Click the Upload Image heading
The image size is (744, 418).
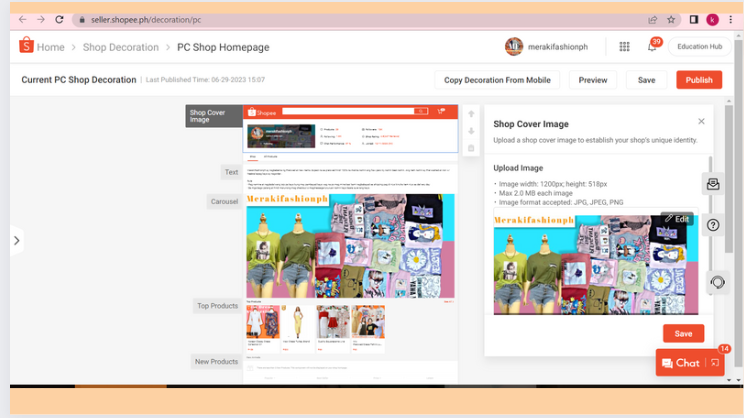coord(518,168)
